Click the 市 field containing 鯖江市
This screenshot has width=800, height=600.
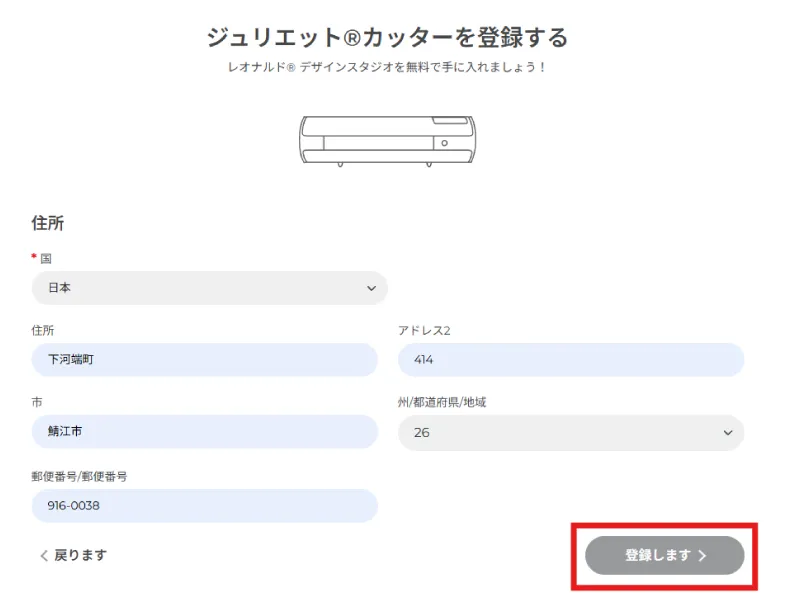(204, 432)
